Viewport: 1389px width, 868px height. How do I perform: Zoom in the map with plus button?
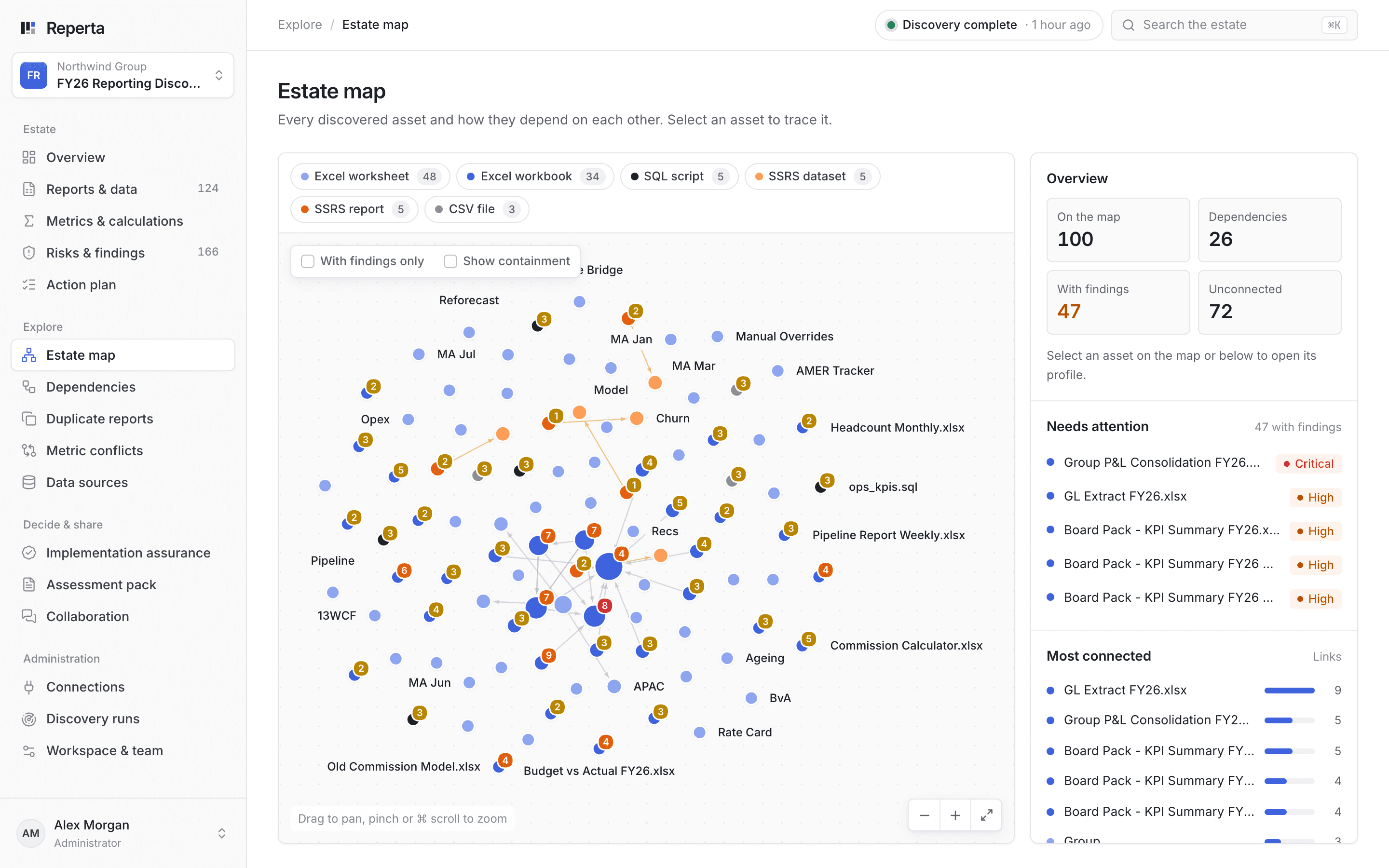coord(955,815)
